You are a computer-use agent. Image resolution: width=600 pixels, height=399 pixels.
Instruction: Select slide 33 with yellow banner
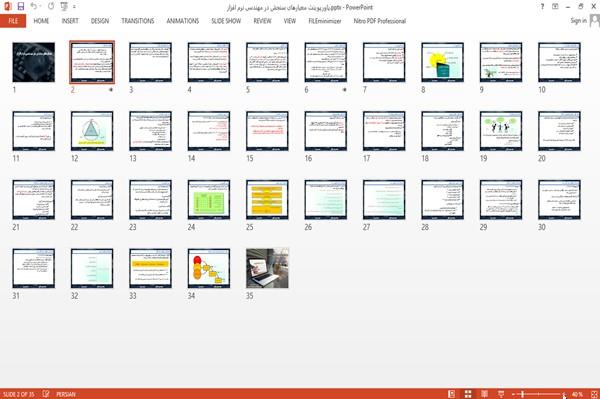[150, 268]
